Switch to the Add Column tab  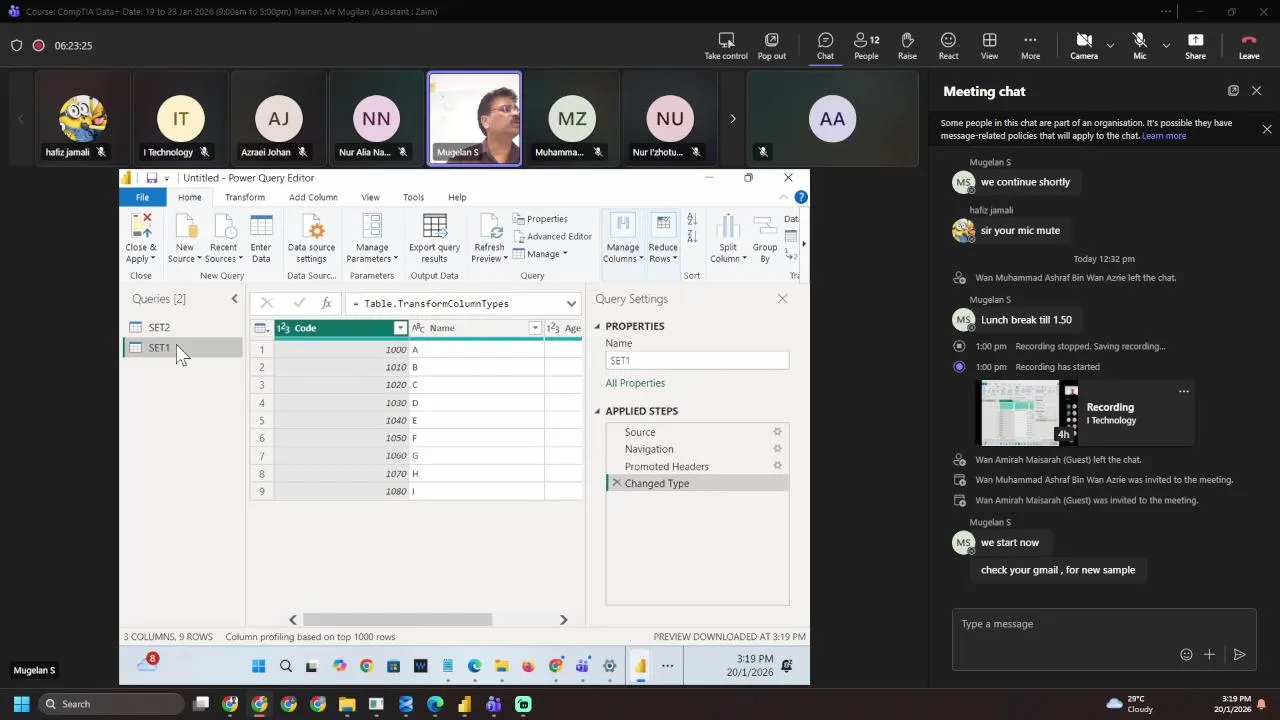click(x=313, y=197)
